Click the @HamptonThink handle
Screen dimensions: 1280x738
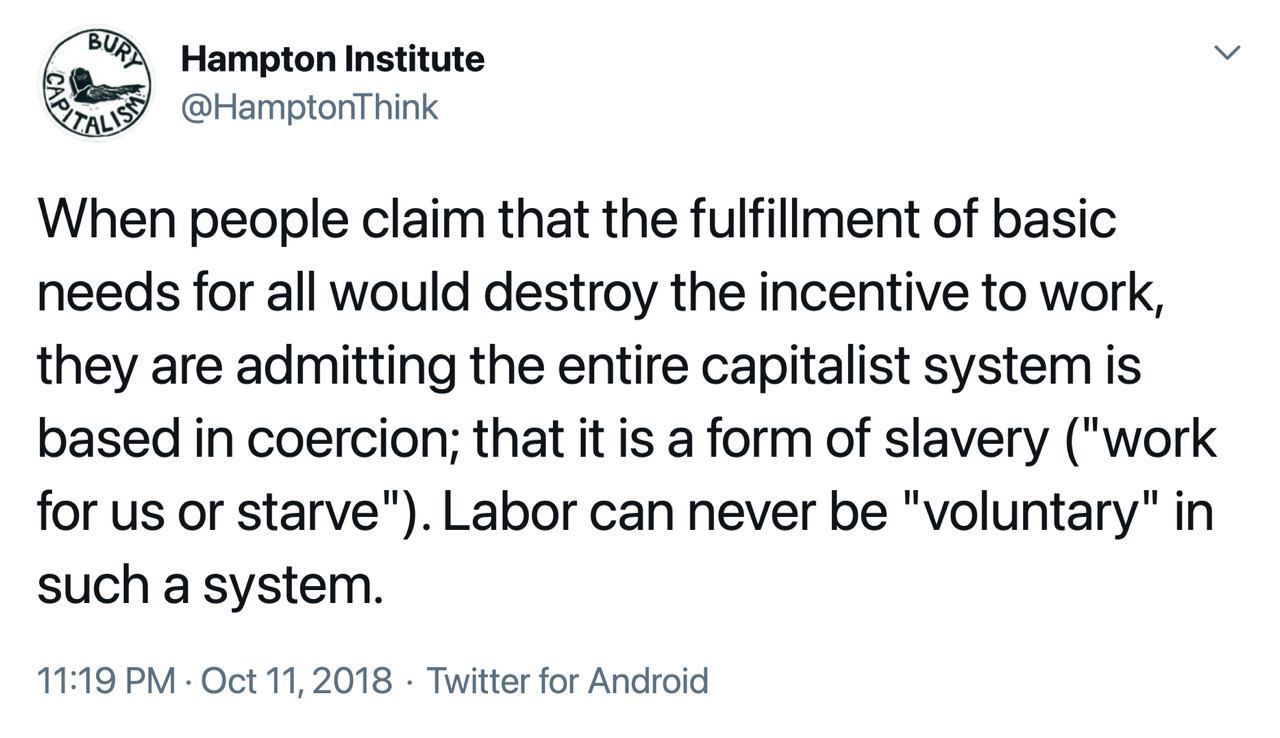pos(309,107)
